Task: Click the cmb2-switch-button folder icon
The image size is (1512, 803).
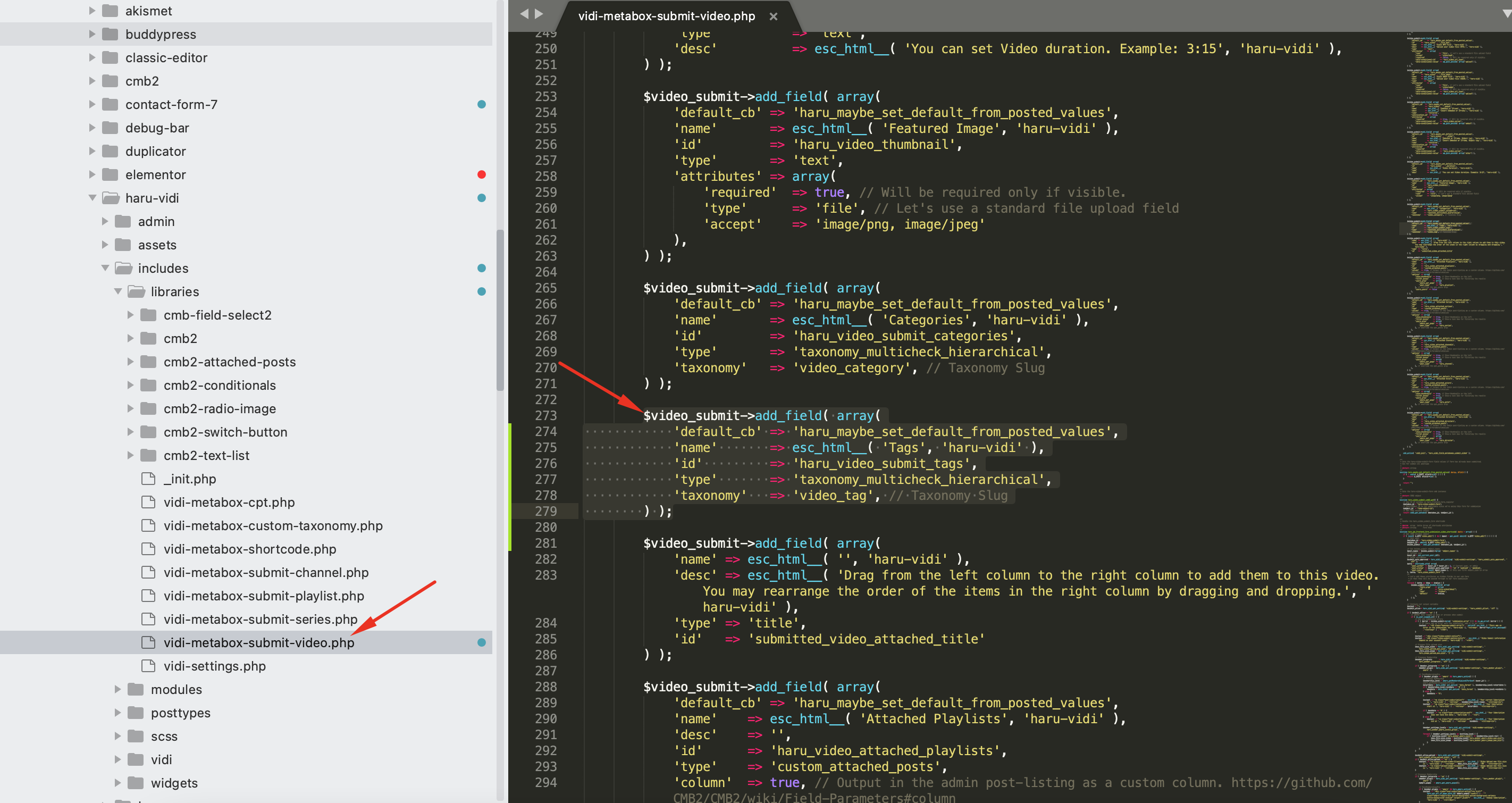Action: click(x=148, y=432)
